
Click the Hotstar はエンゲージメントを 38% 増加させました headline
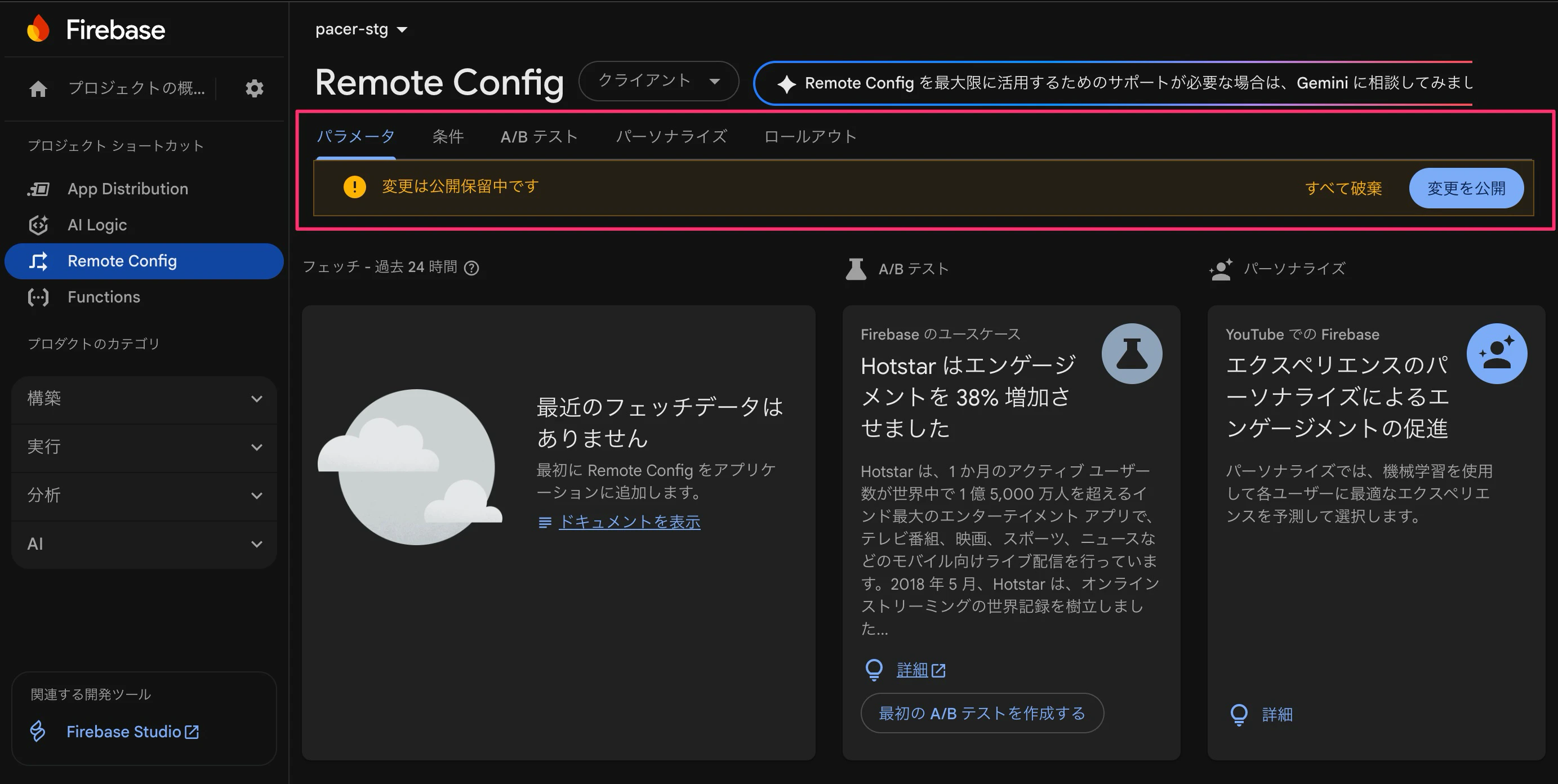[x=968, y=397]
